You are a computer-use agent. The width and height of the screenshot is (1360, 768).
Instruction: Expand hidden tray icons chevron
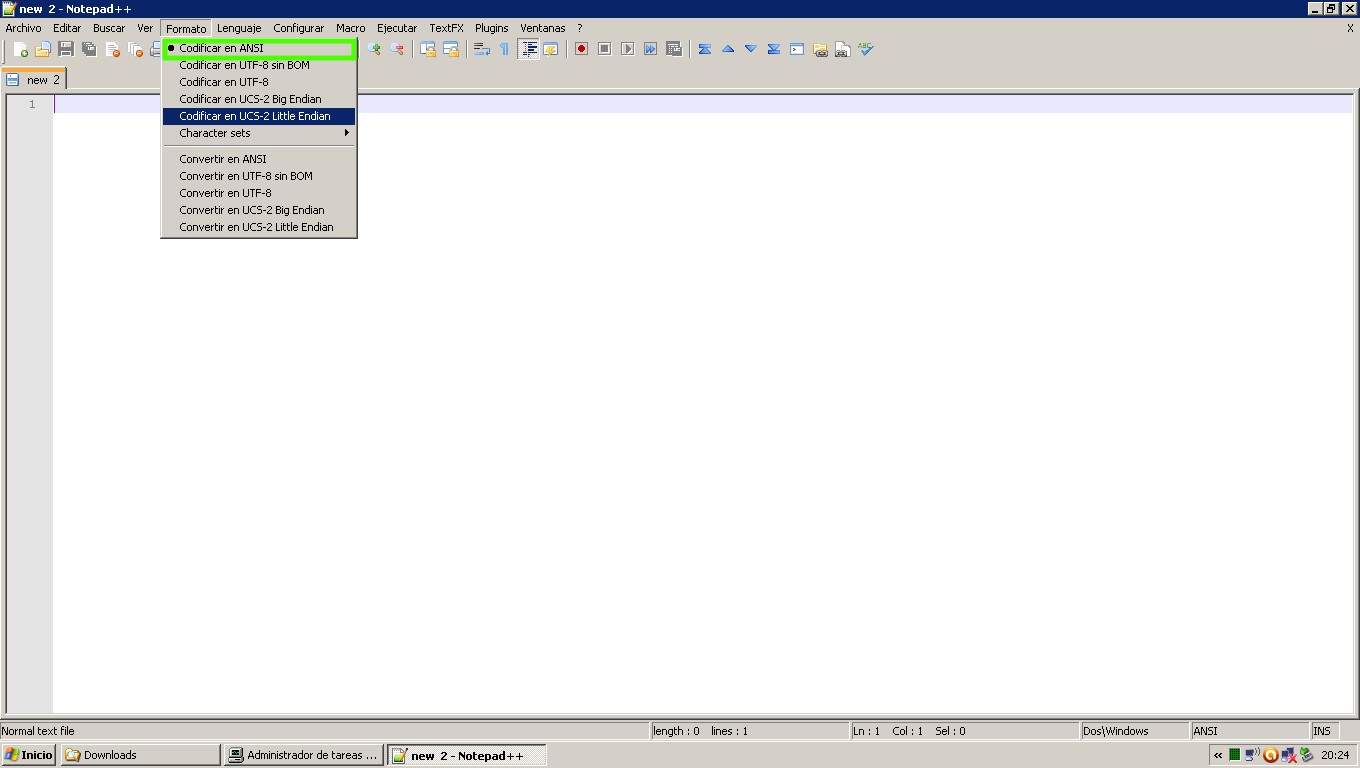(1218, 755)
